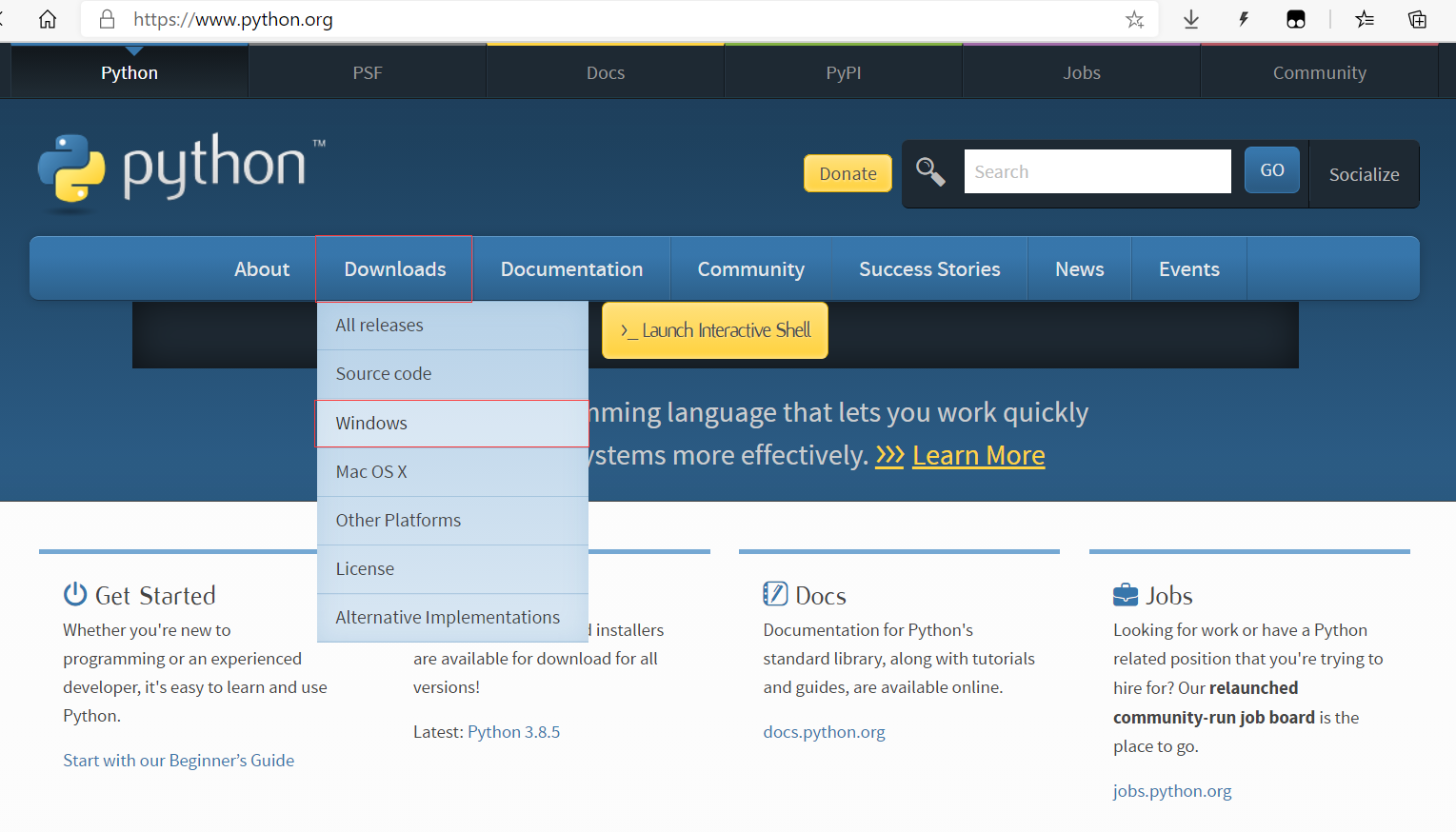Select the Python tab in top bar
This screenshot has width=1456, height=832.
[130, 72]
